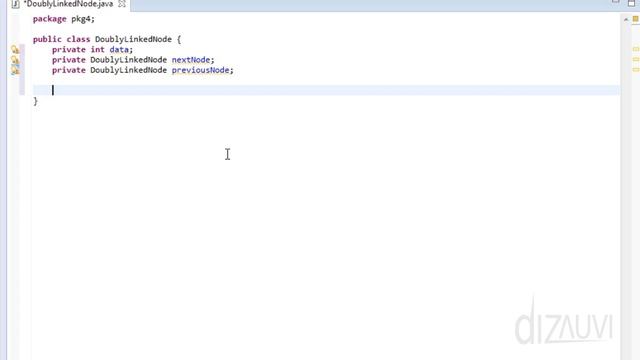Click the 'data' field name
Screen dimensions: 640x360
[119, 49]
